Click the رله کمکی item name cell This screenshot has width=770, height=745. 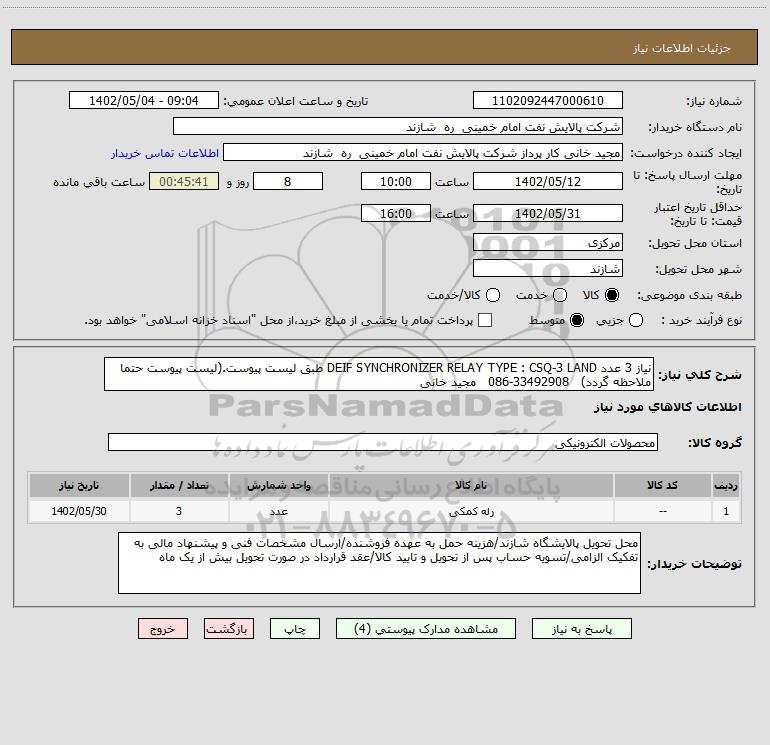pos(471,511)
